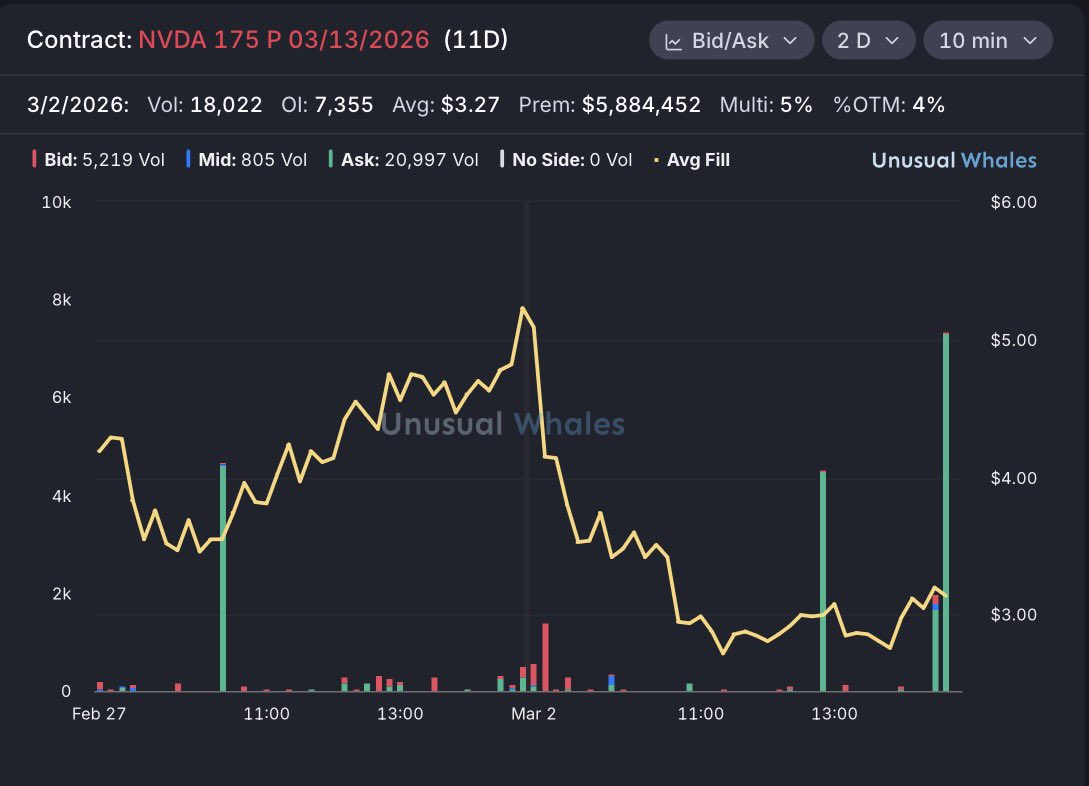Screen dimensions: 1089x786
Task: Click the NVDA 175 P 03/13/2026 contract link
Action: (x=283, y=40)
